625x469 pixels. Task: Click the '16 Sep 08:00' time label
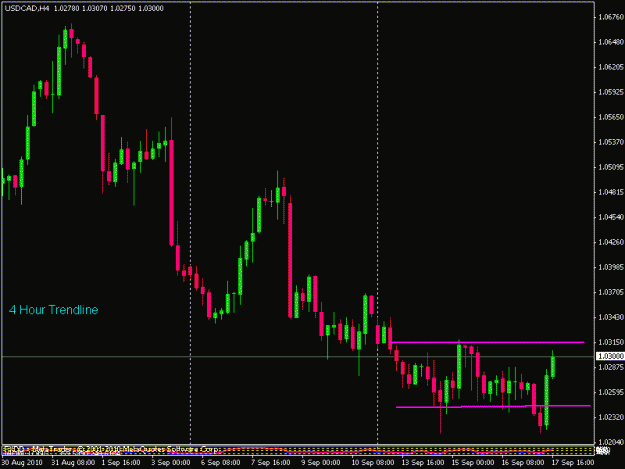[x=523, y=463]
